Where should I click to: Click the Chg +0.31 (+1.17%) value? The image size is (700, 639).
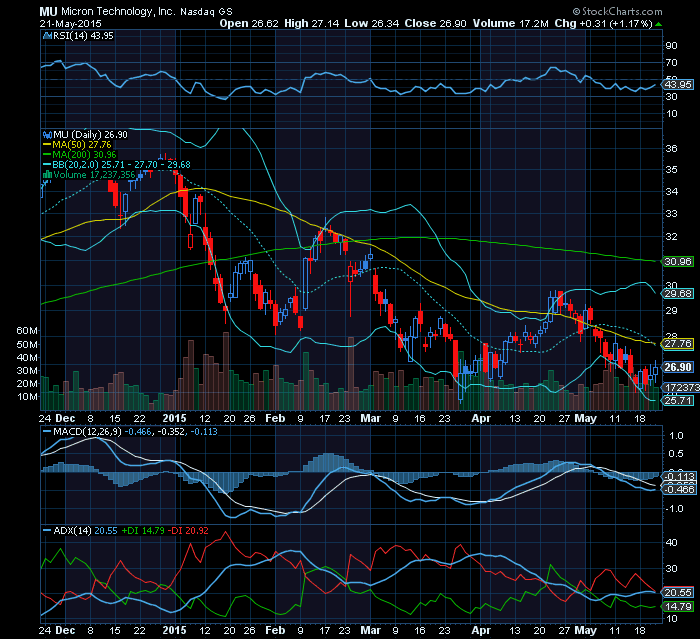604,24
